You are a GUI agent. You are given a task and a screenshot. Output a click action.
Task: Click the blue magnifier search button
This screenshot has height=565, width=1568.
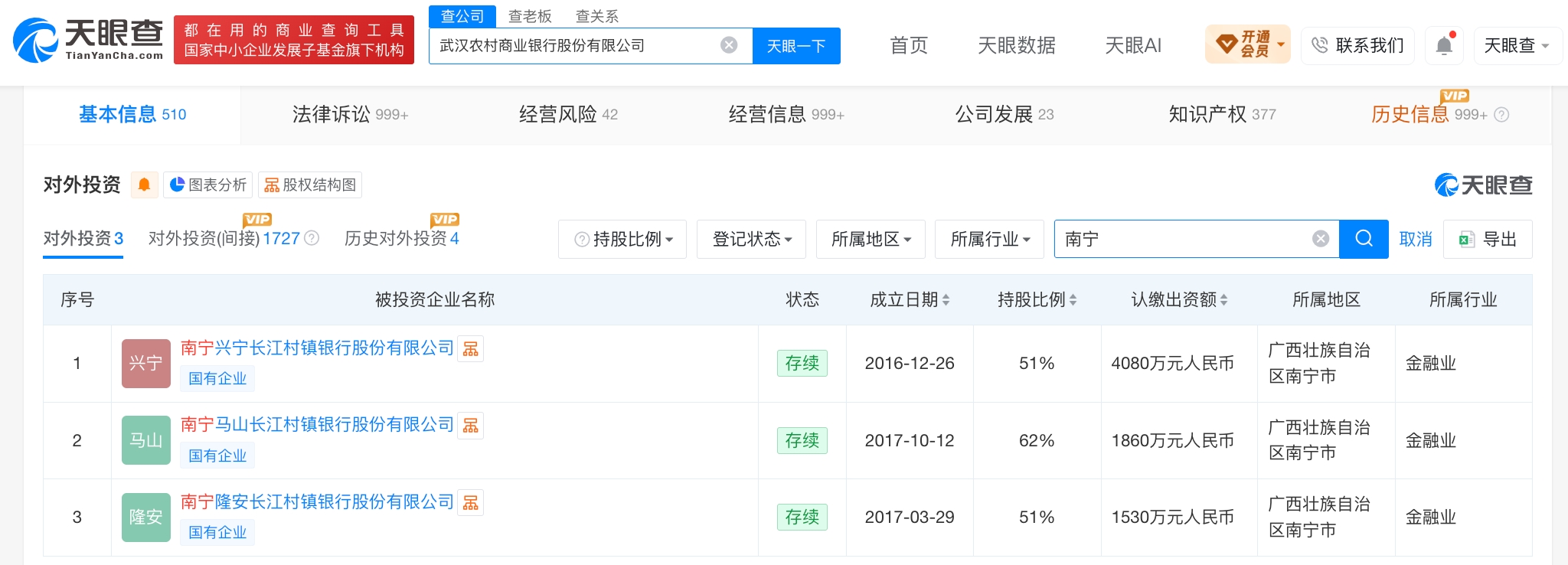[x=1364, y=239]
